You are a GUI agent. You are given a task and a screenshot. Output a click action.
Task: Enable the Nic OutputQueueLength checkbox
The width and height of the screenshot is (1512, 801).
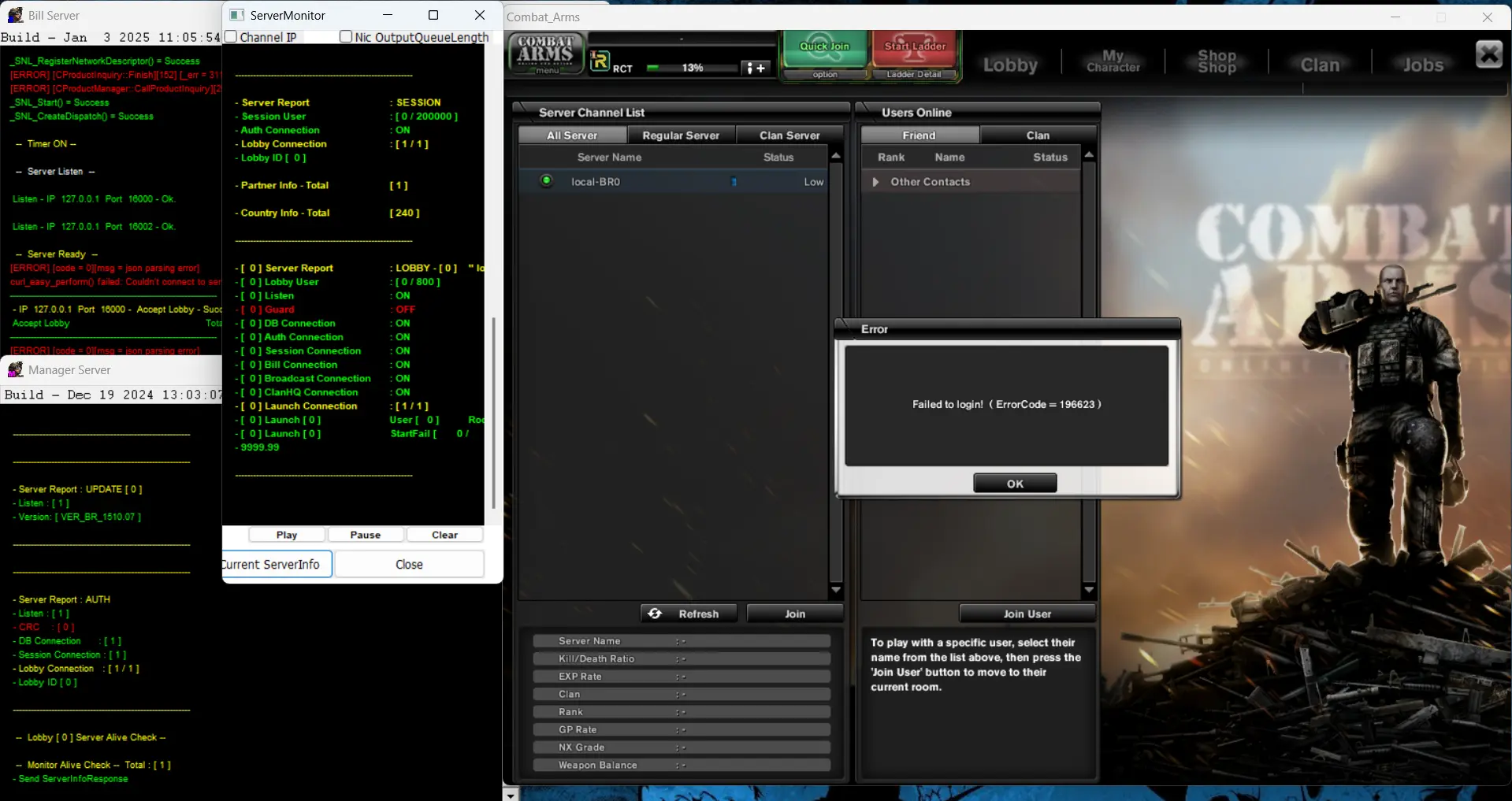345,37
